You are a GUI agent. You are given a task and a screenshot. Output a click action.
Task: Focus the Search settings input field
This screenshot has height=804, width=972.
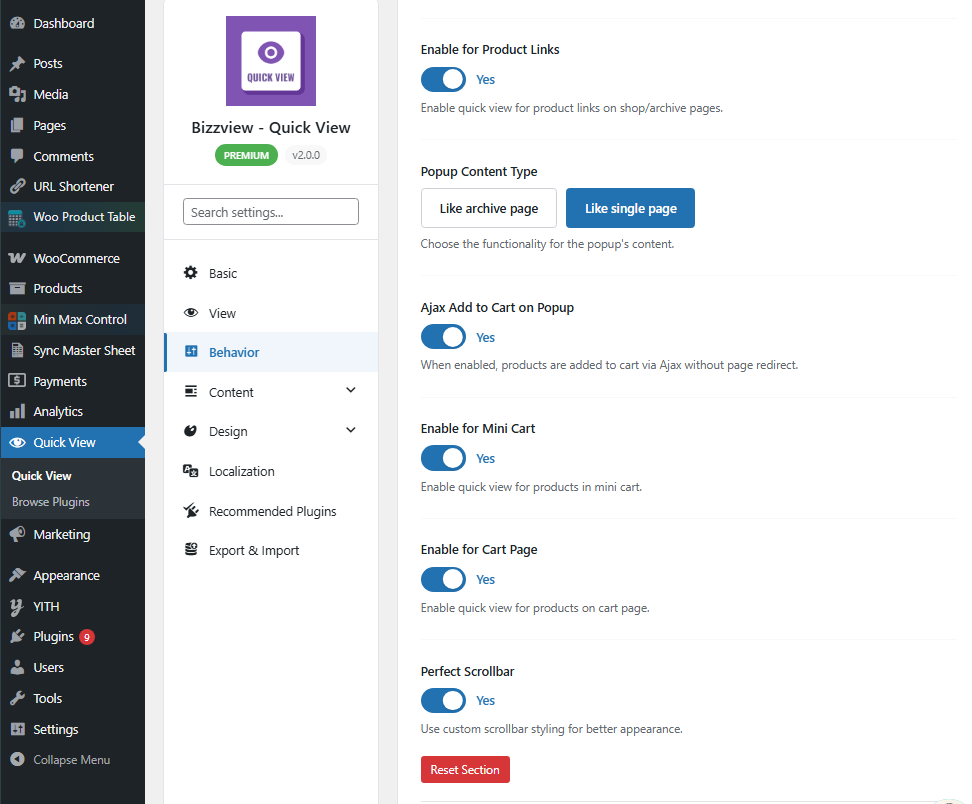(271, 212)
